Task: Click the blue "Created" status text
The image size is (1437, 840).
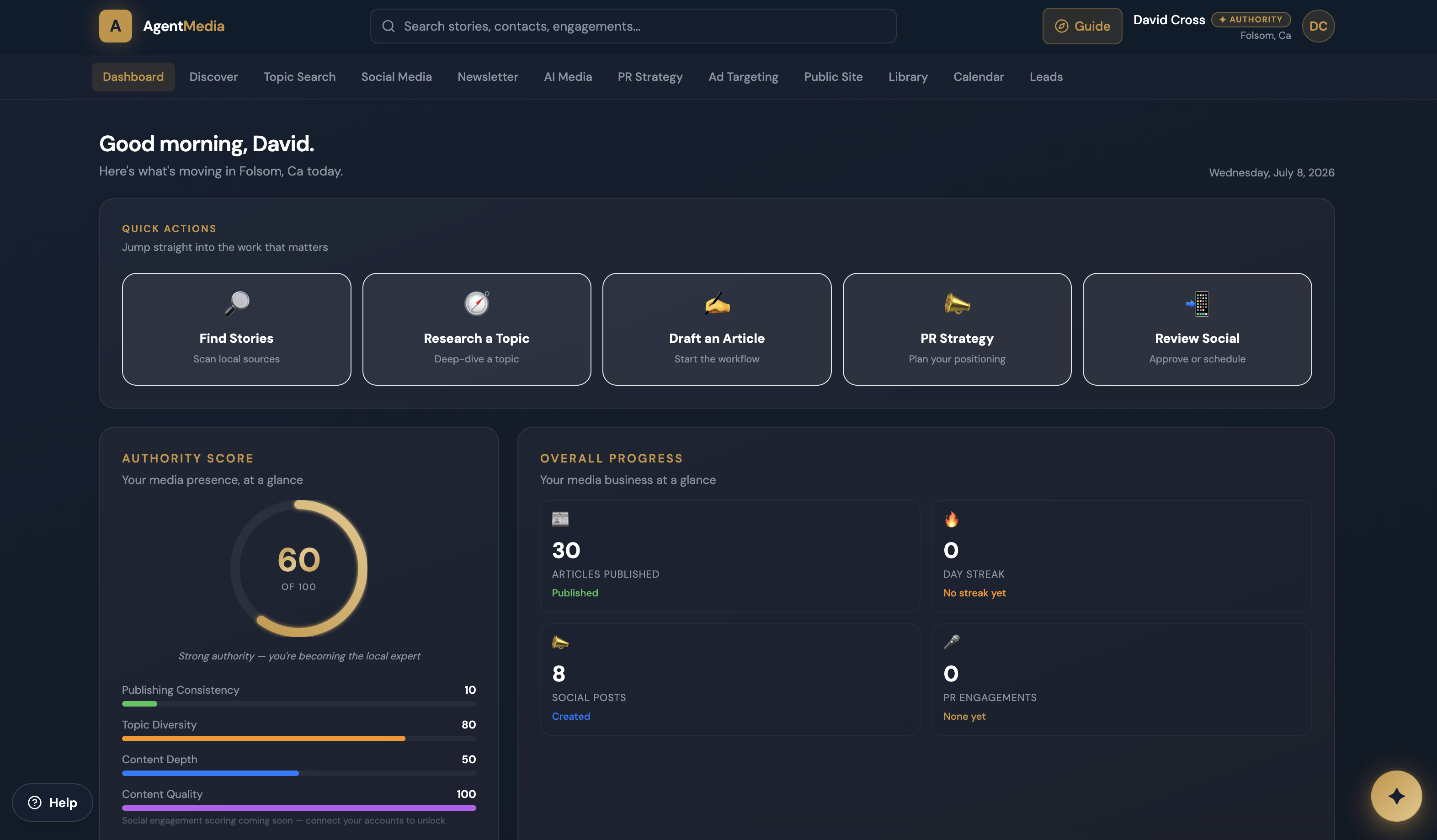Action: click(571, 716)
